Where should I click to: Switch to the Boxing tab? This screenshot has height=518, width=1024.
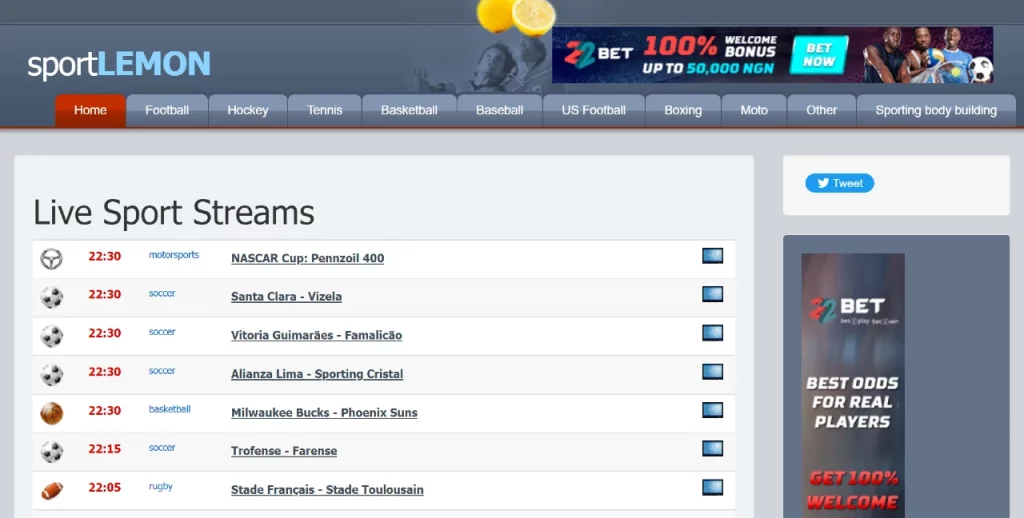coord(683,110)
